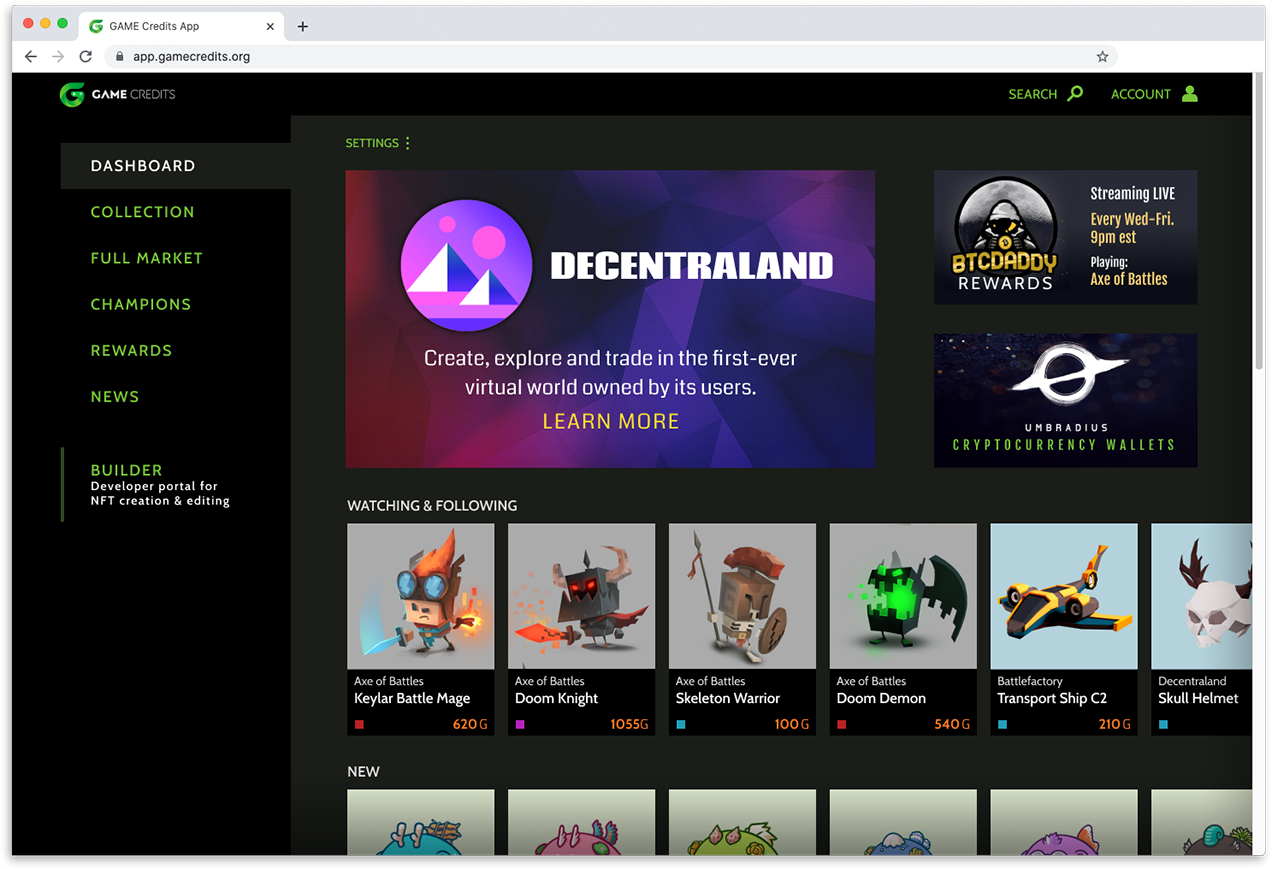
Task: Click the GAME Credits logo icon
Action: pos(71,94)
